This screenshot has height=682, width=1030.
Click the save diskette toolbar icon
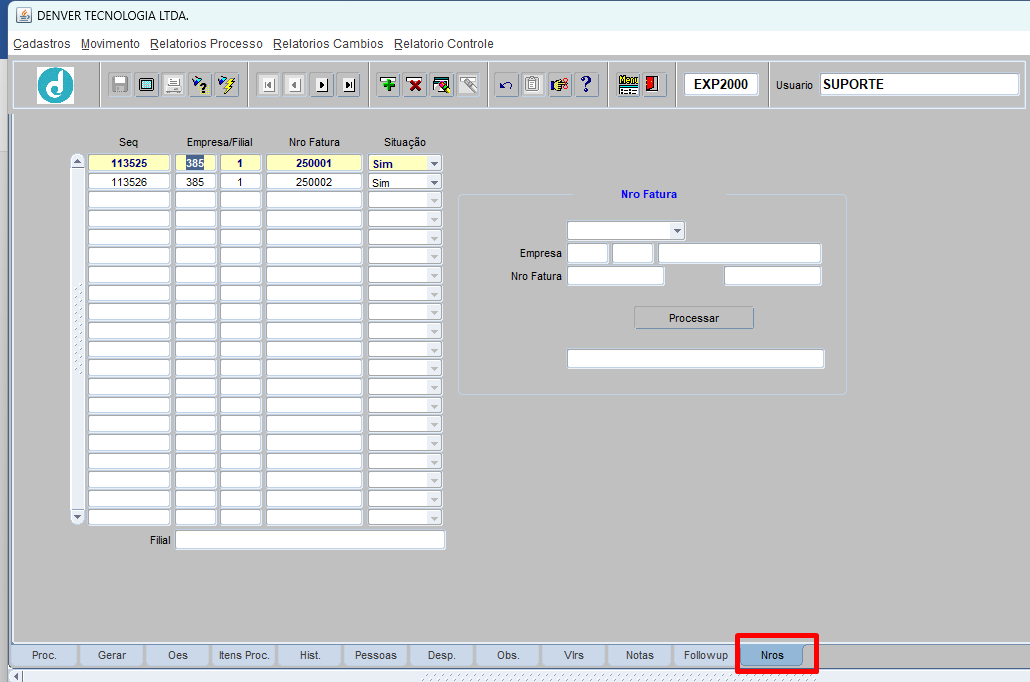[120, 85]
